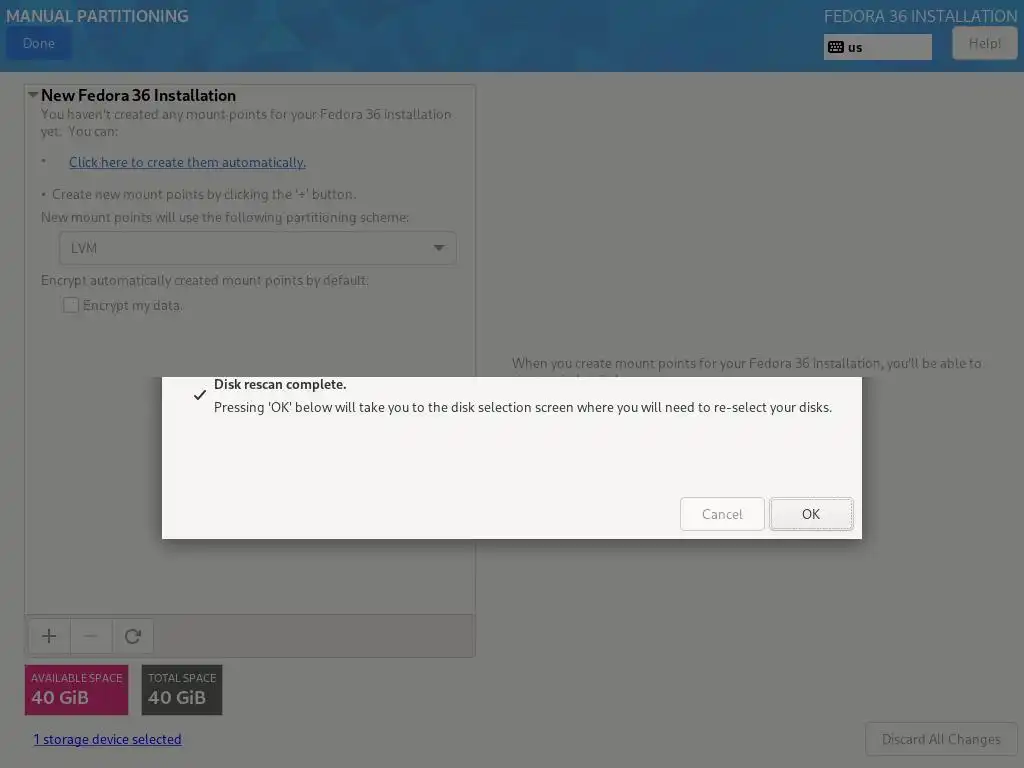Click the Available Space 40 GiB indicator
This screenshot has height=768, width=1024.
(x=76, y=690)
